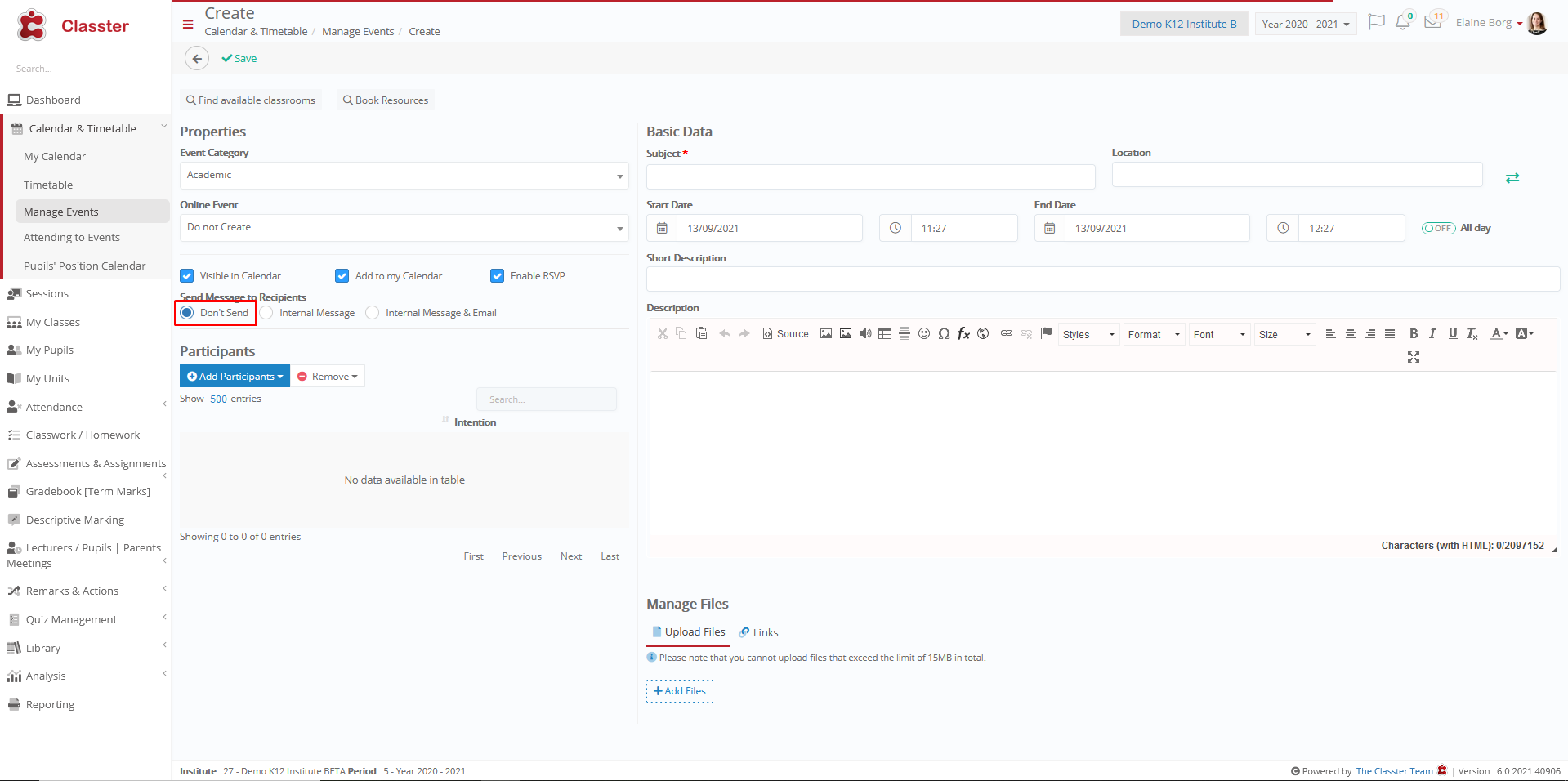Uncheck Enable RSVP

(x=498, y=276)
